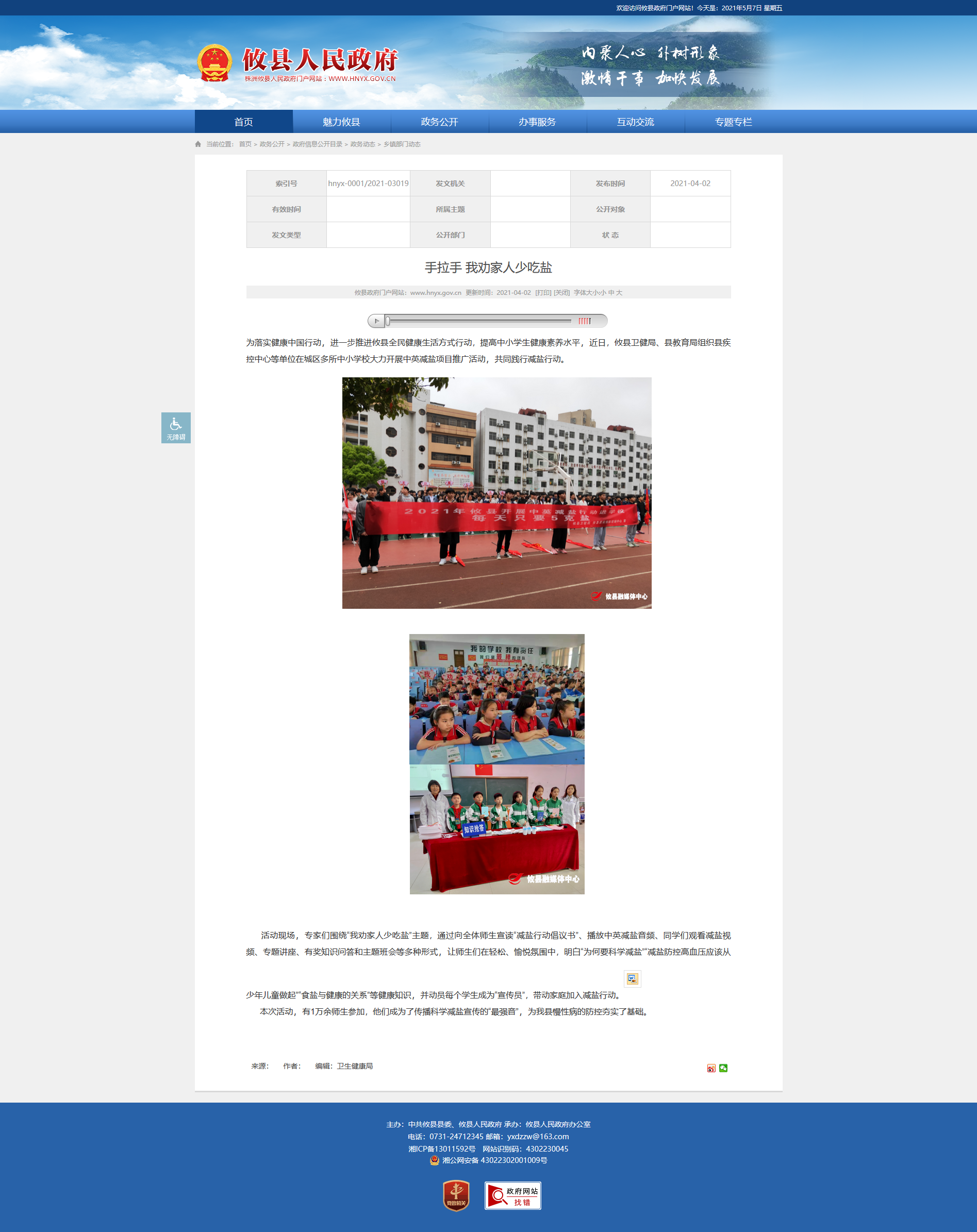Image resolution: width=977 pixels, height=1232 pixels.
Task: Click the WWW.HNYX.GOV.CN portal URL text
Action: (x=362, y=79)
